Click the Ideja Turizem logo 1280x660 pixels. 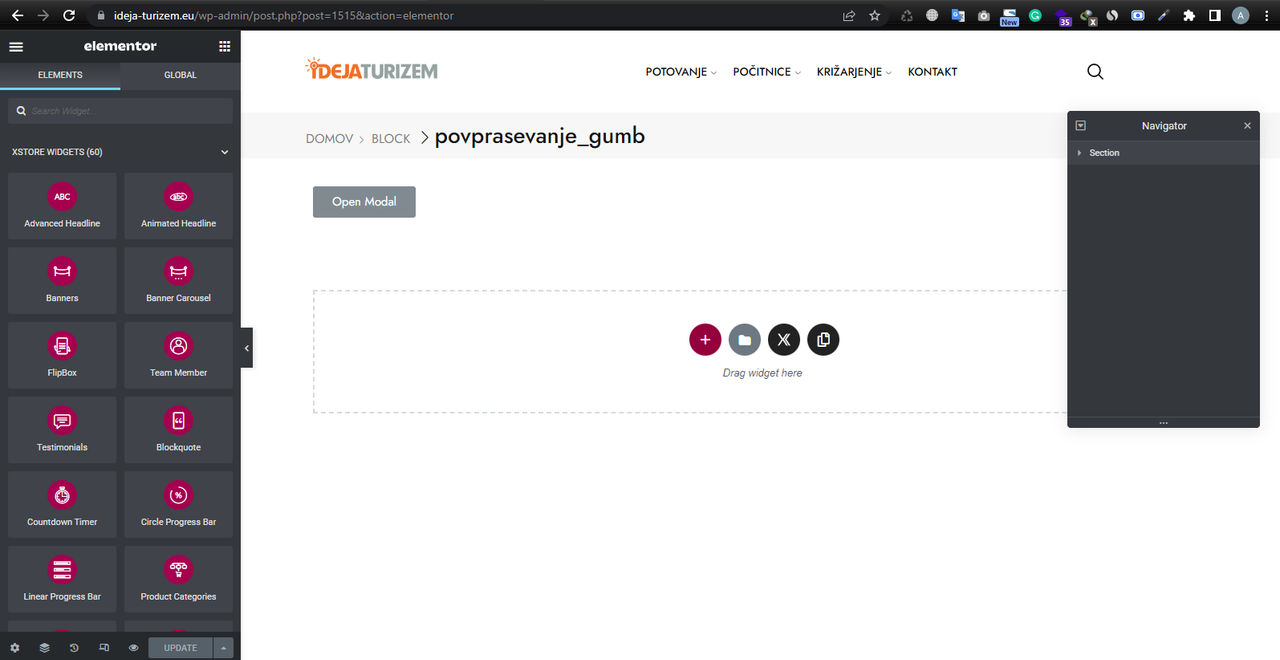[372, 70]
